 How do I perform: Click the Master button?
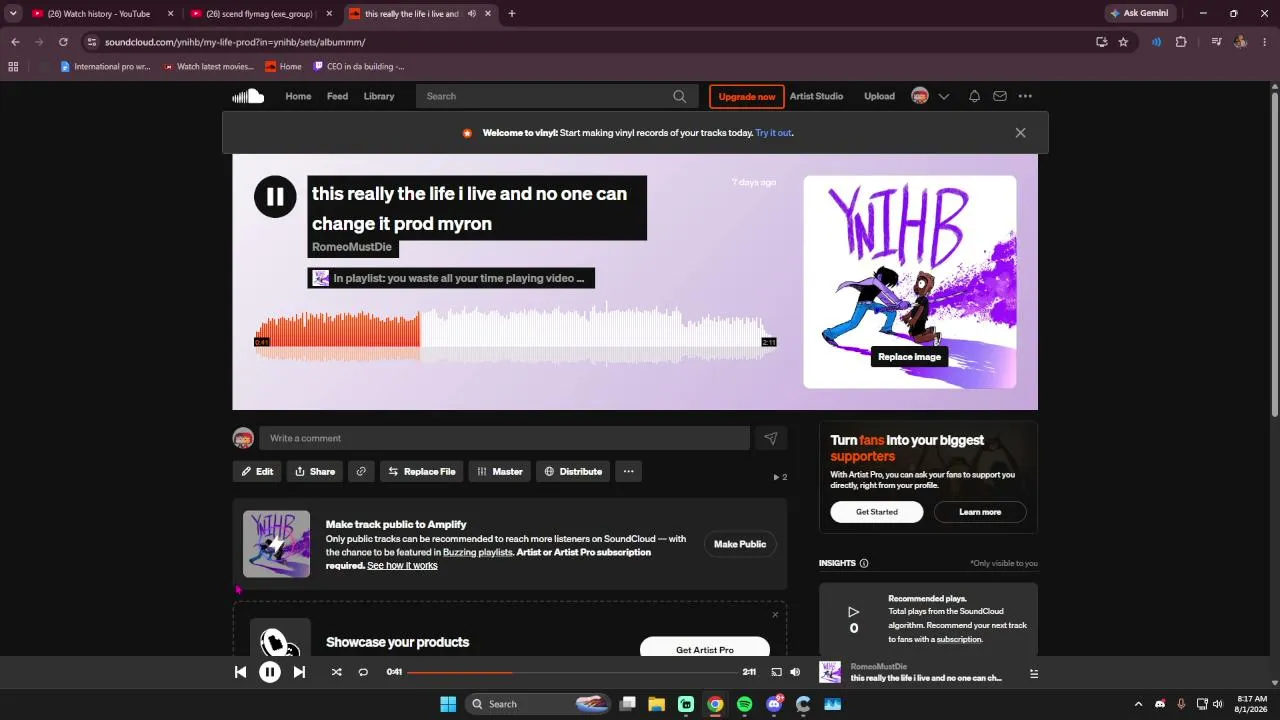tap(499, 471)
